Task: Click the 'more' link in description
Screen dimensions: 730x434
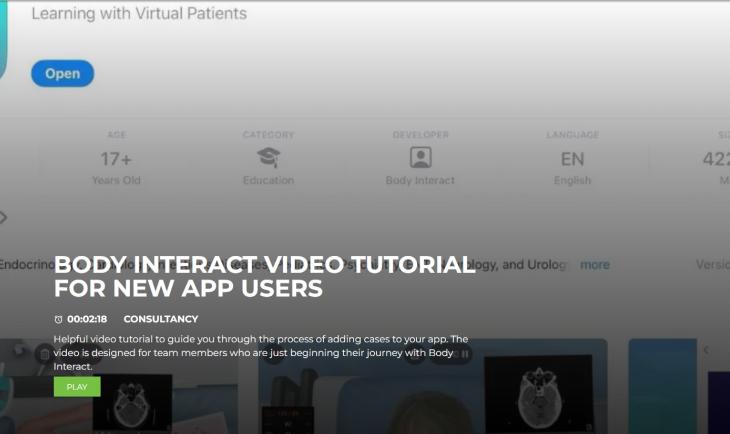Action: [x=595, y=265]
